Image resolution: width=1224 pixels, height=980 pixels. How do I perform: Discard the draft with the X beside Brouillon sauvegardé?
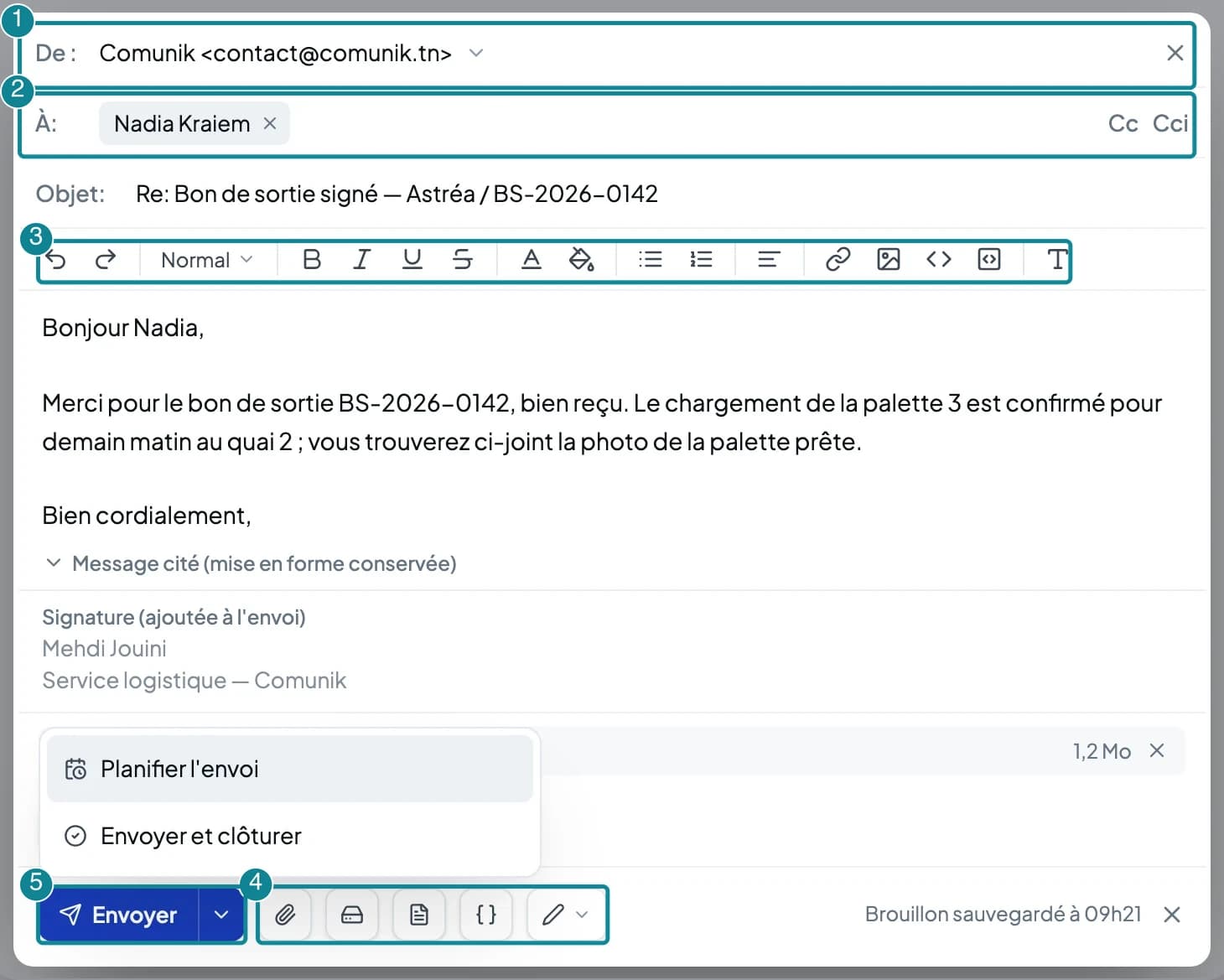point(1172,915)
